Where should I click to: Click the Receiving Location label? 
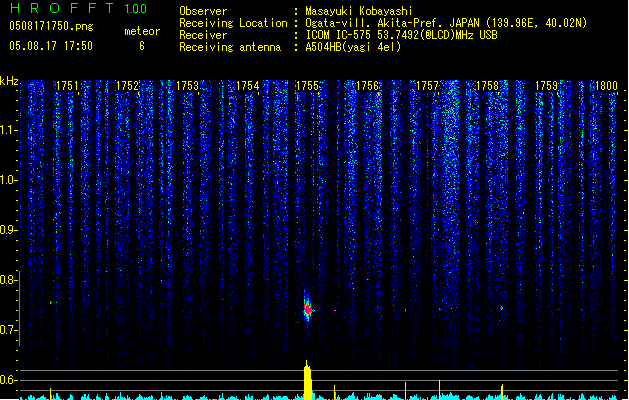233,23
